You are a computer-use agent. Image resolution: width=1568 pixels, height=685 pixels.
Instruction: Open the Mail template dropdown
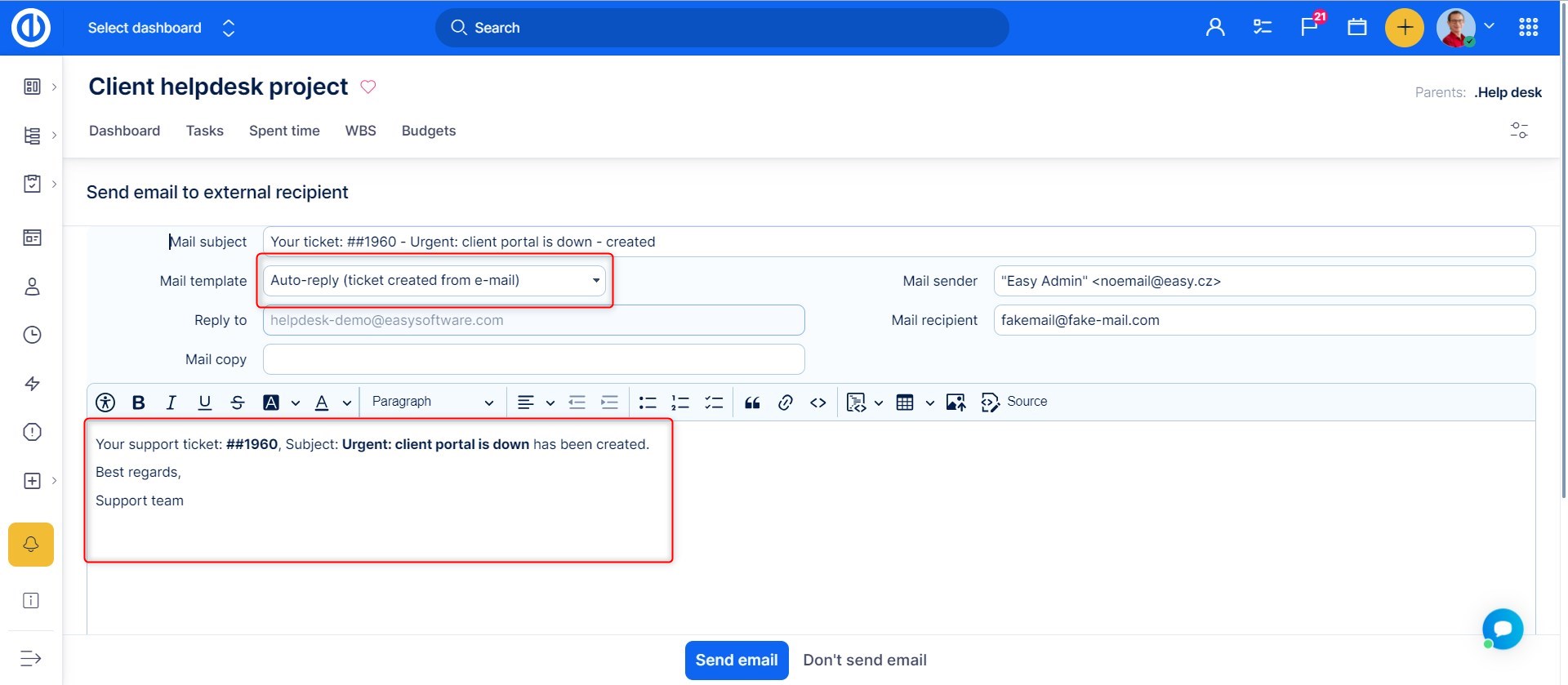tap(434, 281)
